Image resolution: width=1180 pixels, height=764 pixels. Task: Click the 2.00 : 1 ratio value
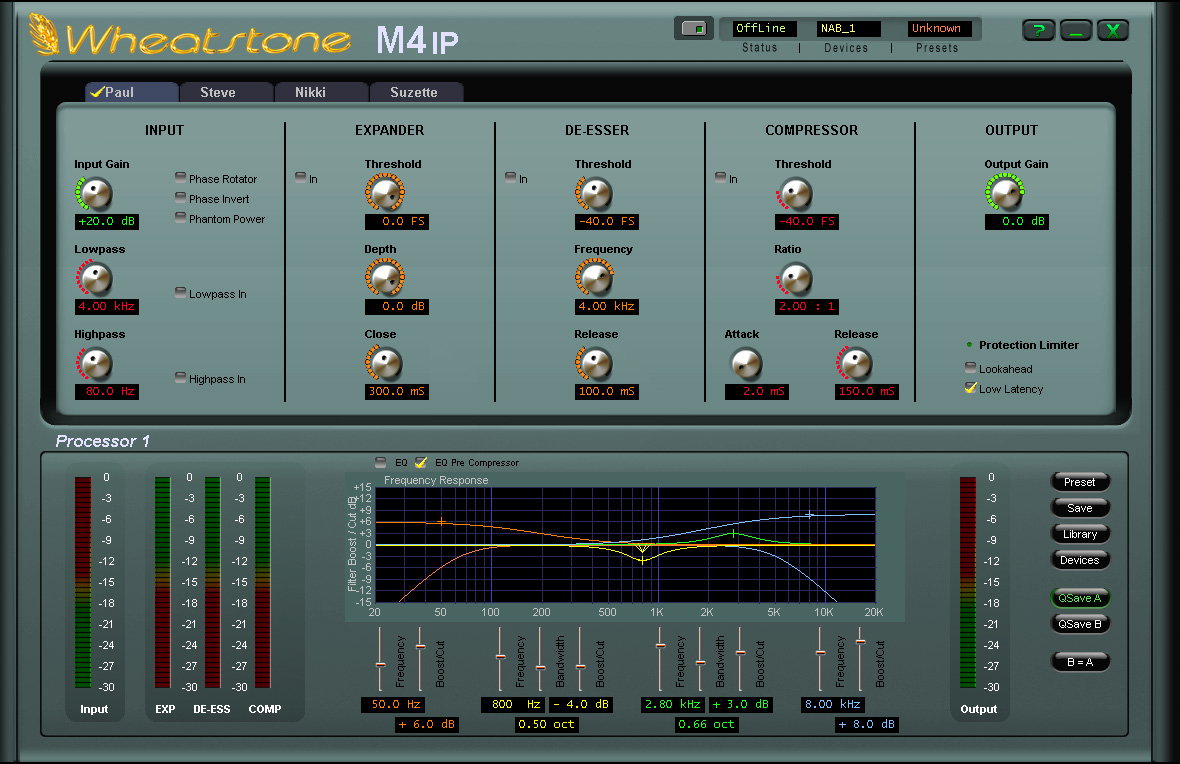click(x=807, y=306)
